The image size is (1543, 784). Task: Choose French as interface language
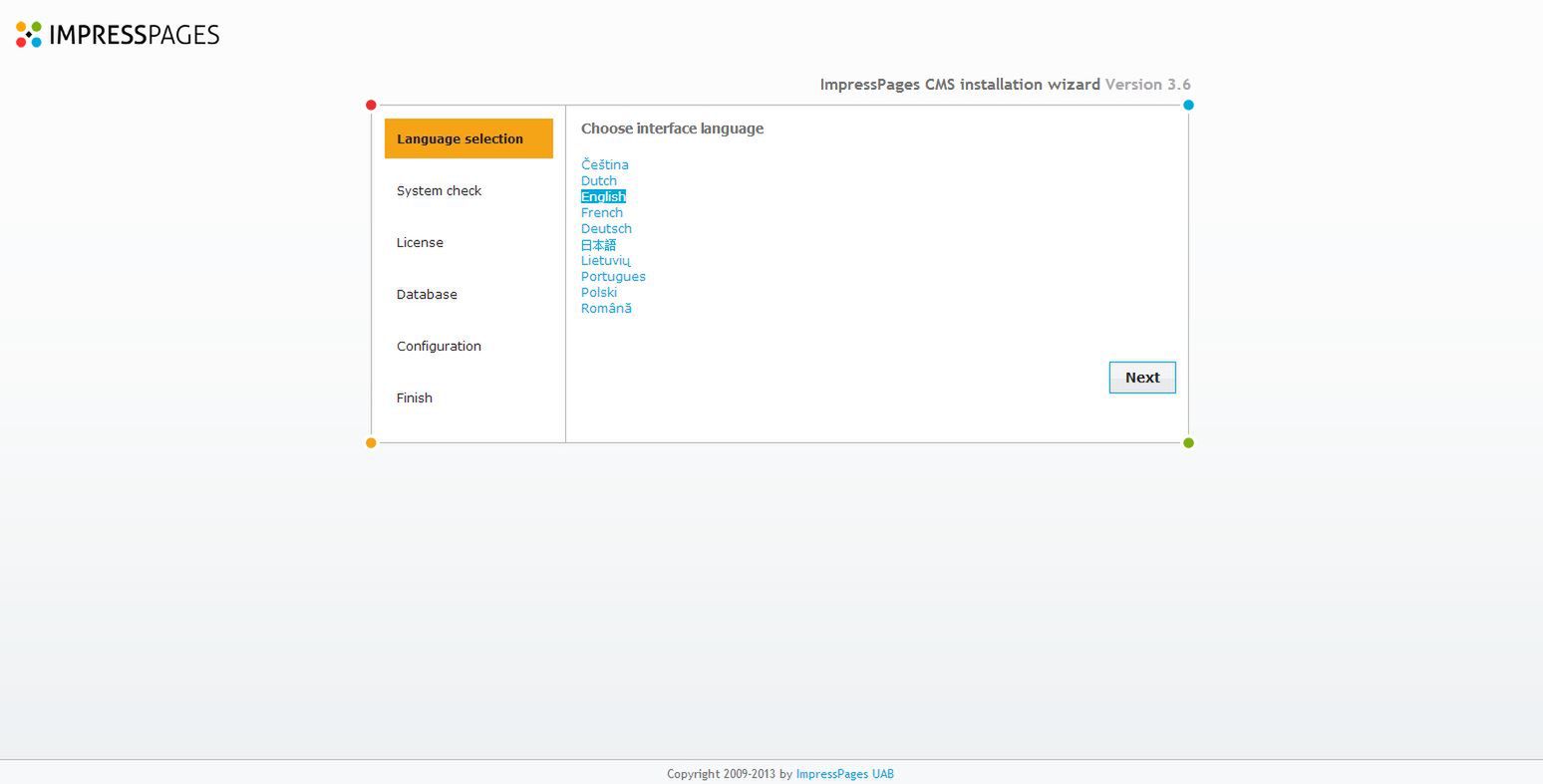(602, 212)
